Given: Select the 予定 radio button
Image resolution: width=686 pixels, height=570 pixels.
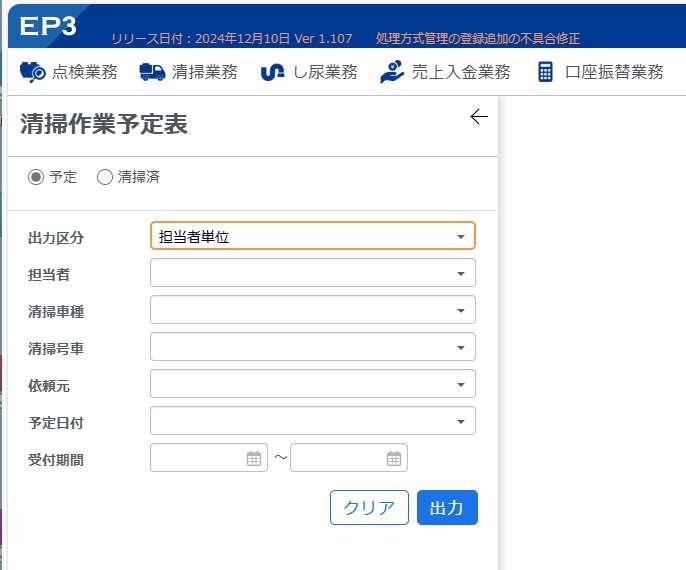Looking at the screenshot, I should coord(36,177).
